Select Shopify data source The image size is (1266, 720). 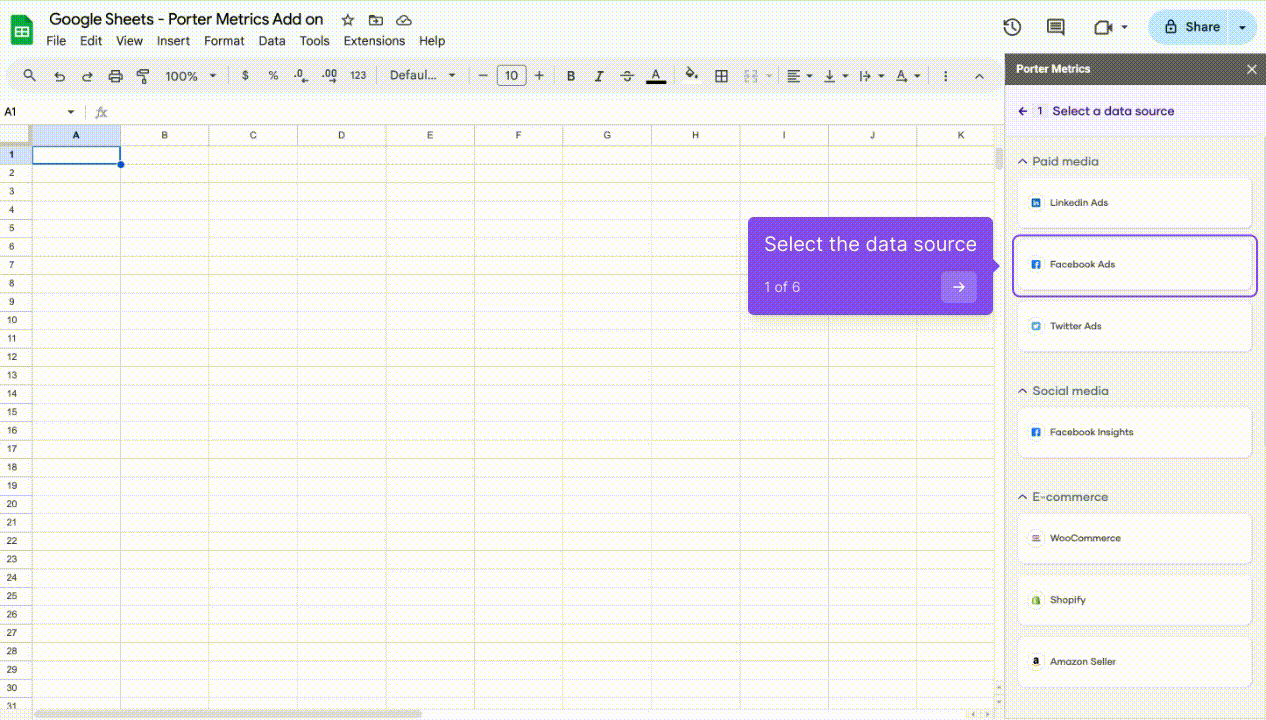point(1134,600)
